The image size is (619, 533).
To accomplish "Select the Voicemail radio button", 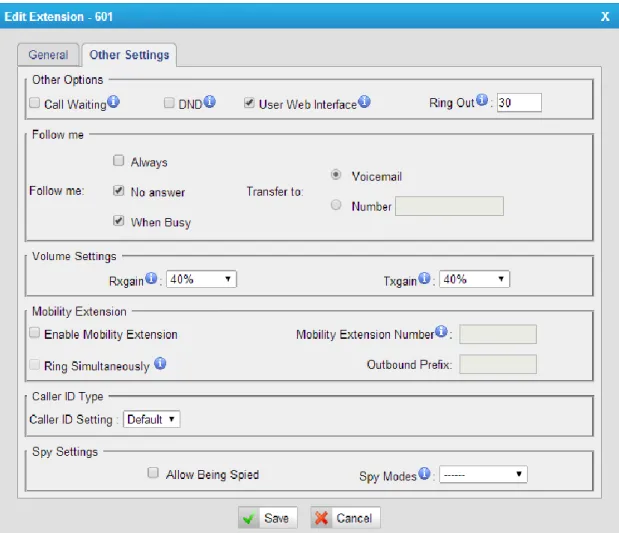I will pyautogui.click(x=336, y=175).
